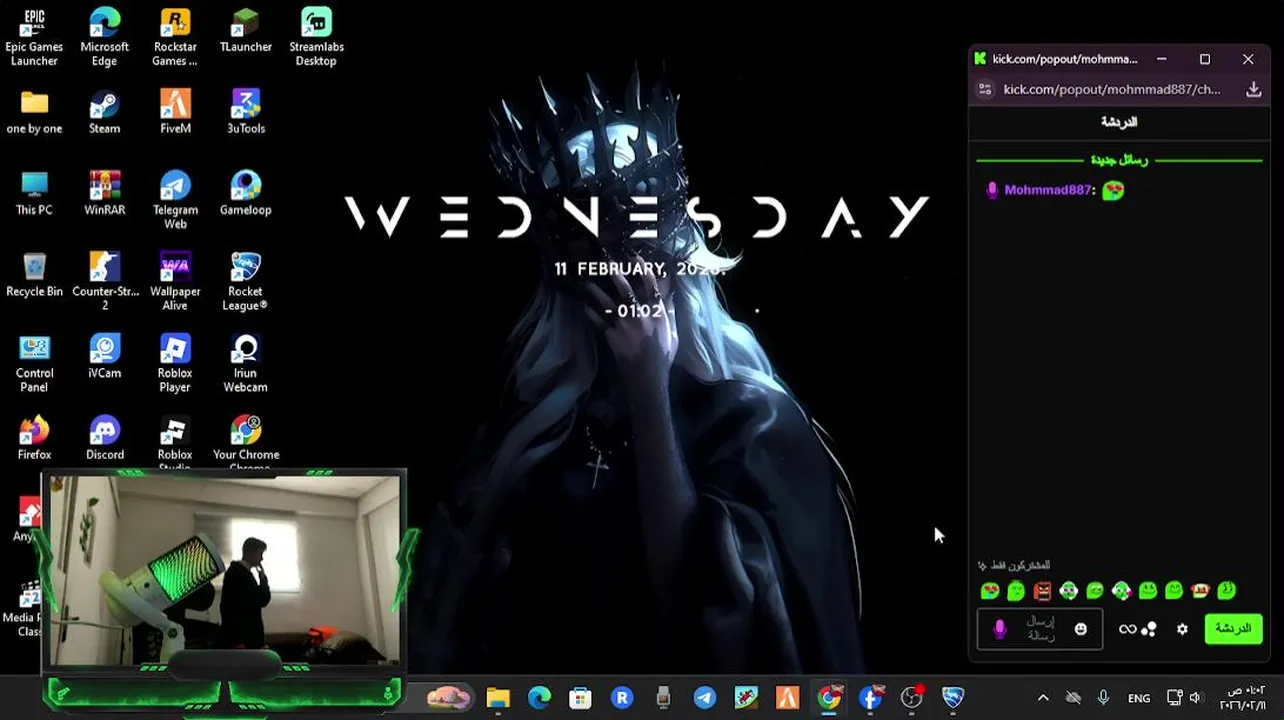This screenshot has width=1284, height=720.
Task: Select the Control Panel desktop icon
Action: [x=34, y=363]
